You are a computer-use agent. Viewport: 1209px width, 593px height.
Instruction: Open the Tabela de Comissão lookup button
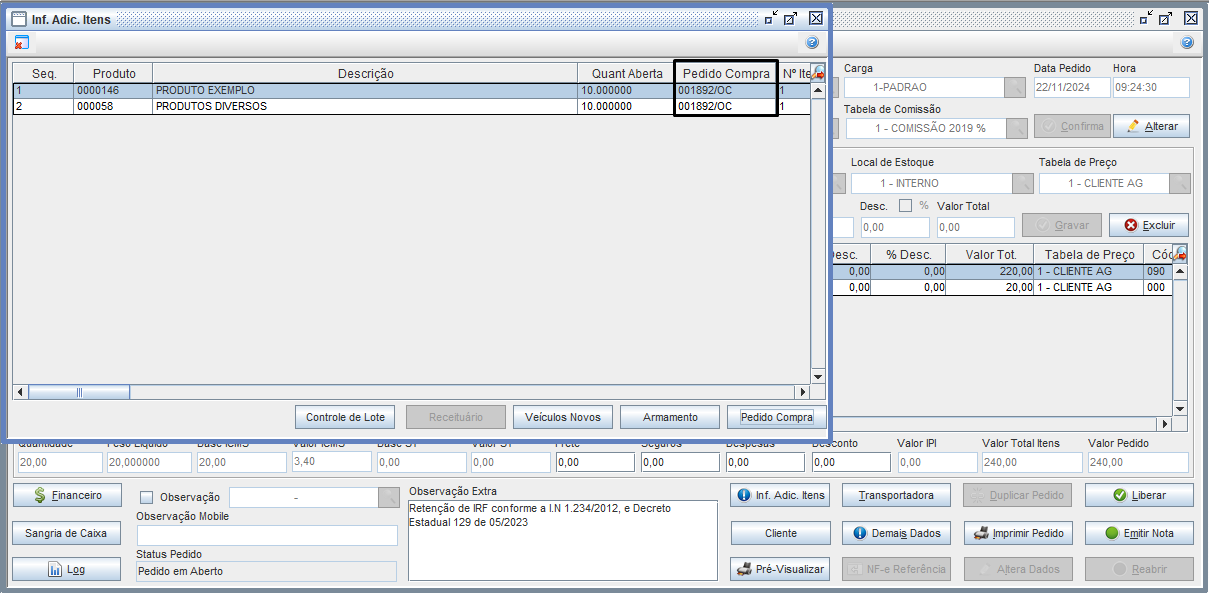[x=1016, y=128]
